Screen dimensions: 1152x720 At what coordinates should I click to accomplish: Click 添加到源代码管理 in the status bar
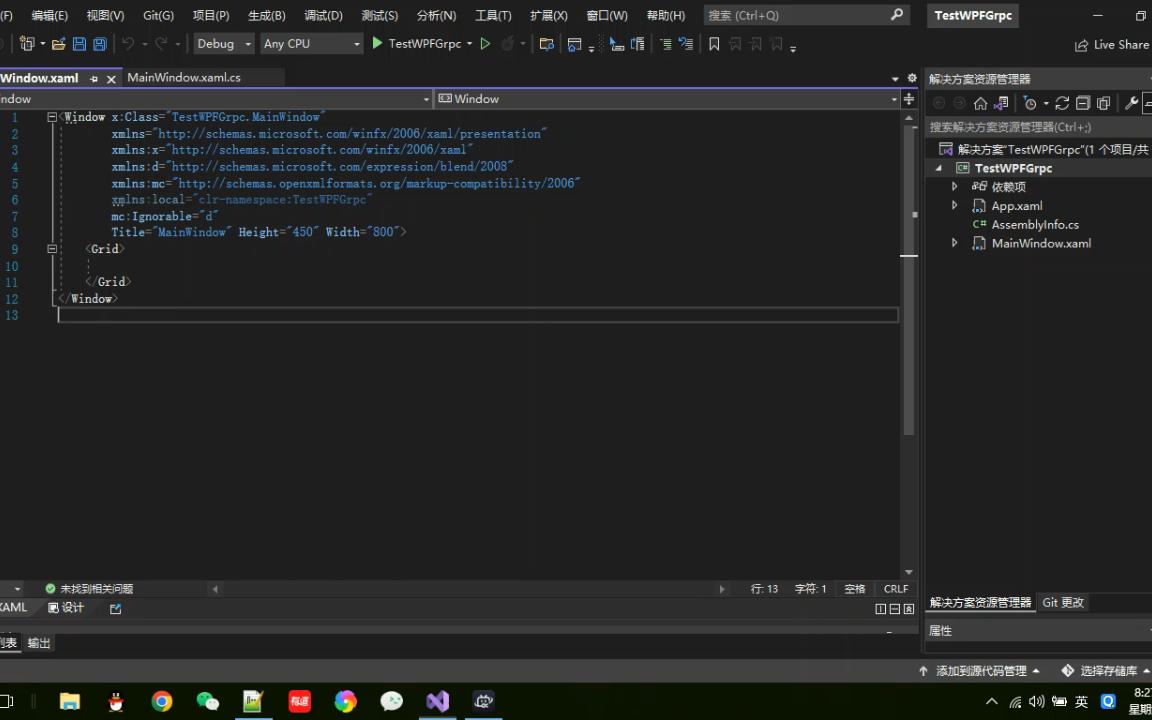[980, 671]
